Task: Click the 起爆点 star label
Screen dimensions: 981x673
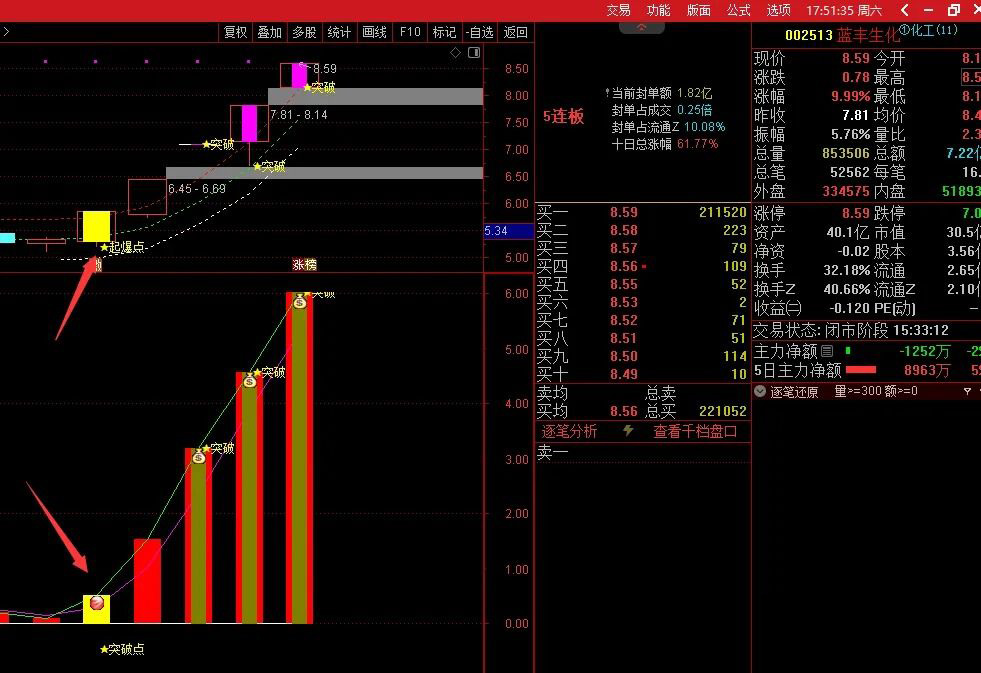Action: pos(123,248)
